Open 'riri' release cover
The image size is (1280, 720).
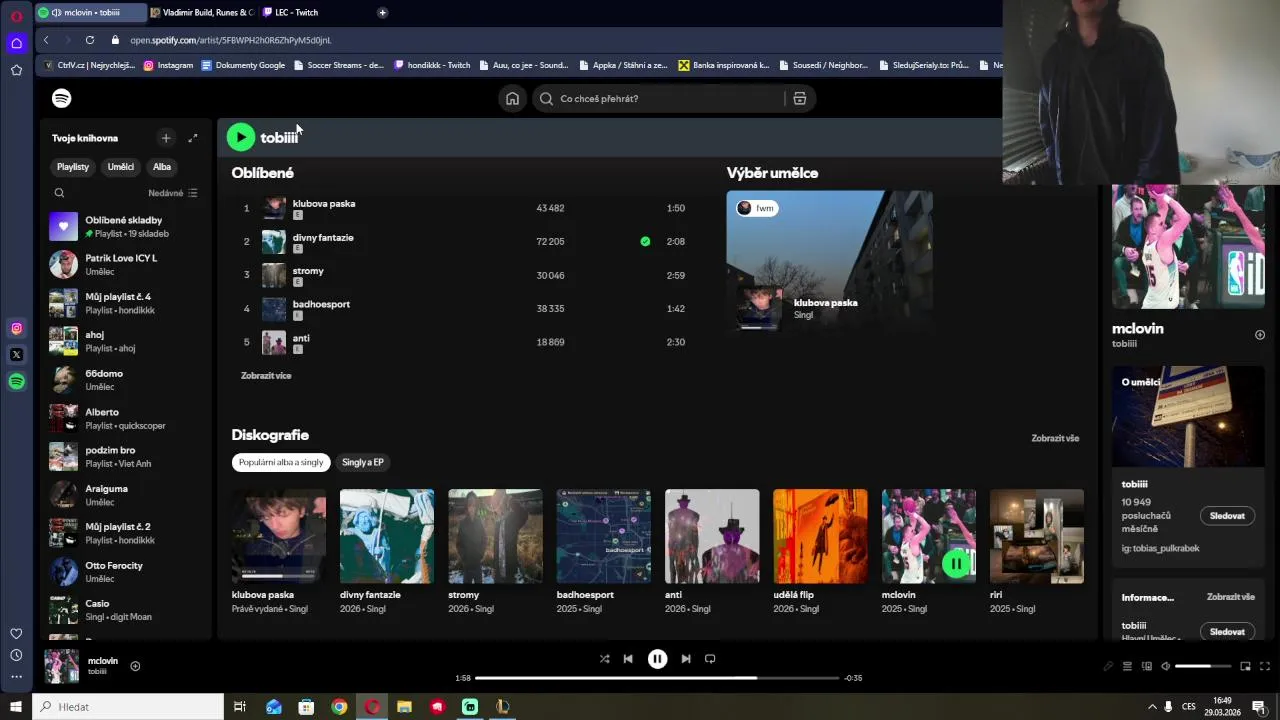tap(1037, 536)
